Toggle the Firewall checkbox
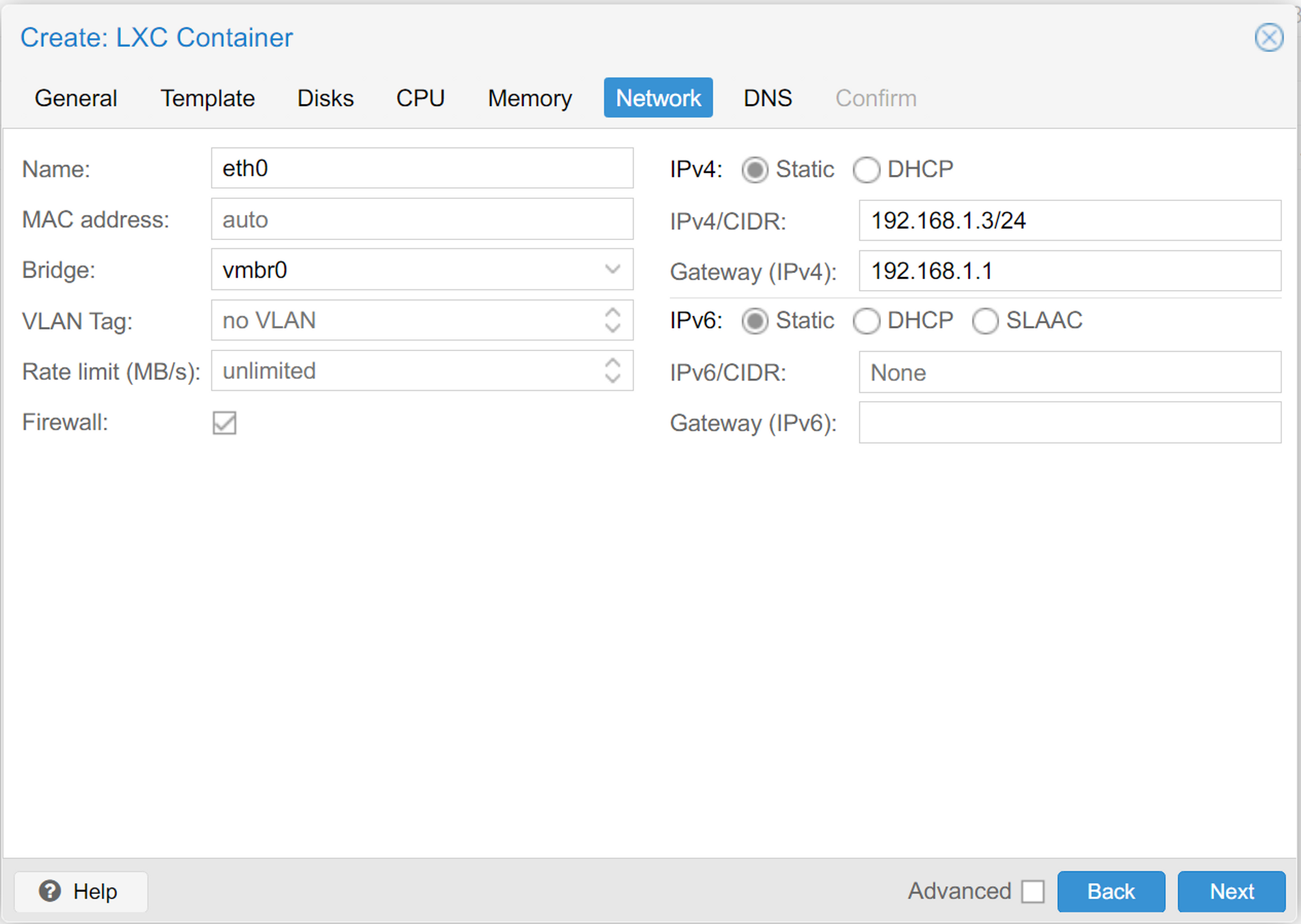1301x924 pixels. pos(224,423)
